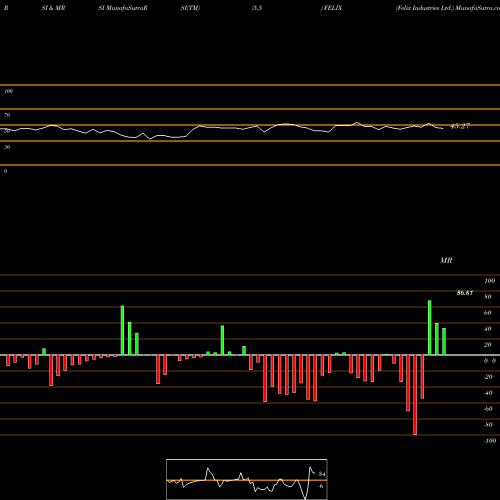Screen dimensions: 500x500
Task: Click the '34' label in the mini chart
Action: [x=322, y=474]
